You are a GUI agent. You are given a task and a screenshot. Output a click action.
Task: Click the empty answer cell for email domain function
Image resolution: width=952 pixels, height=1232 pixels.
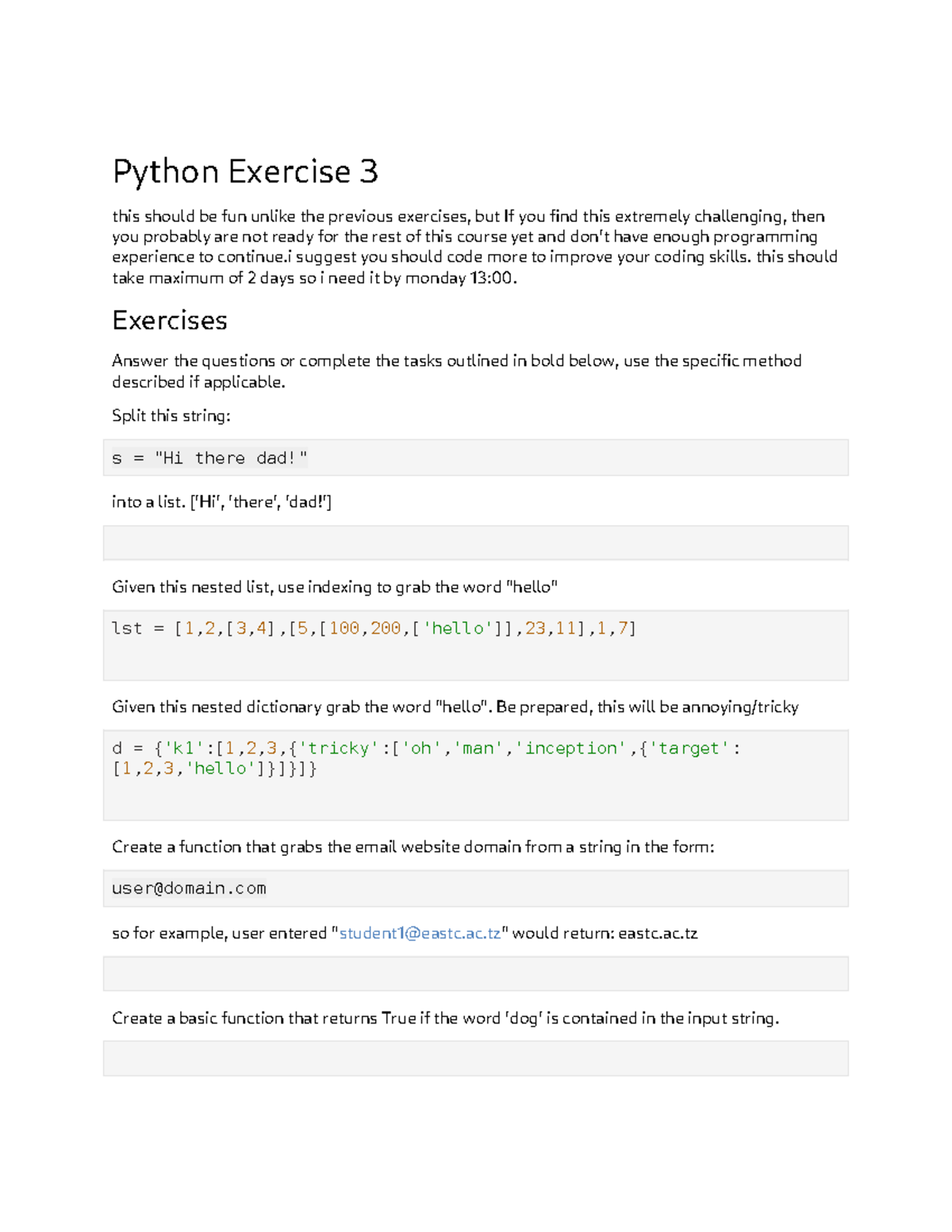point(476,973)
